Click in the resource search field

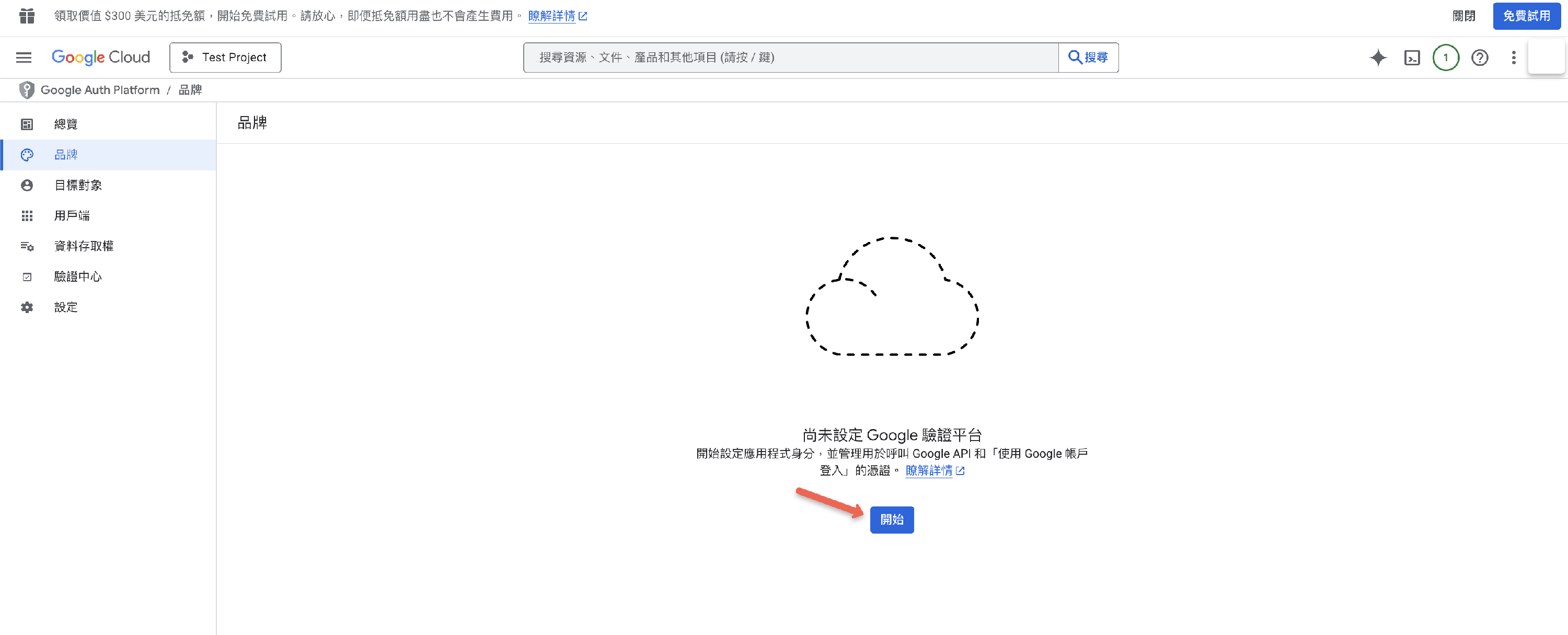click(790, 57)
